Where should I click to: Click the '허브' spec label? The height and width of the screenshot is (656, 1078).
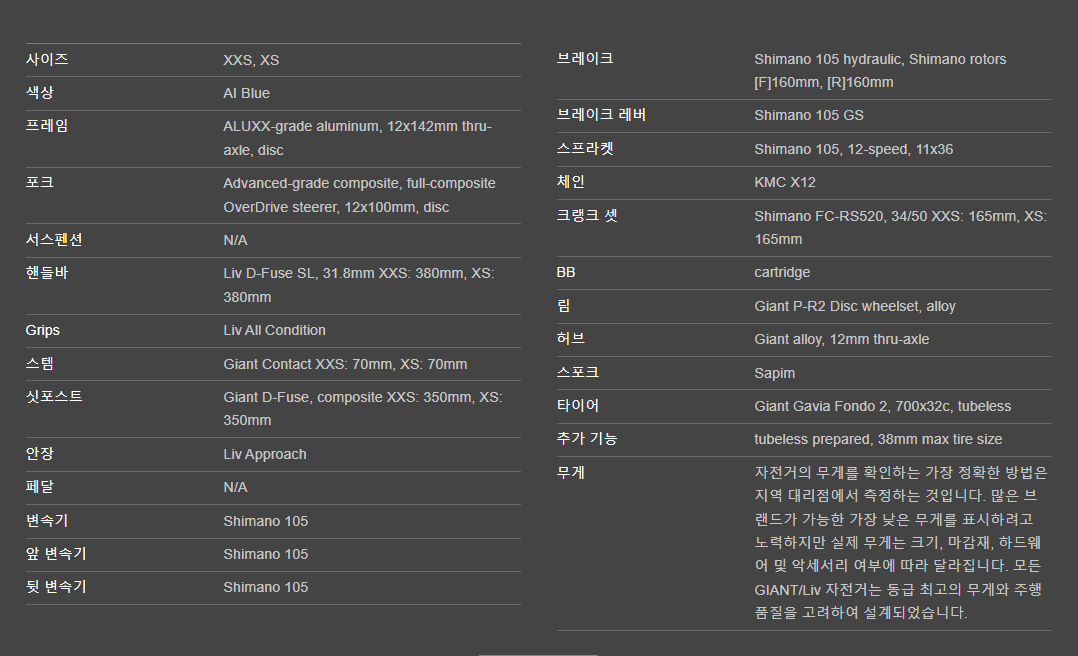coord(571,338)
